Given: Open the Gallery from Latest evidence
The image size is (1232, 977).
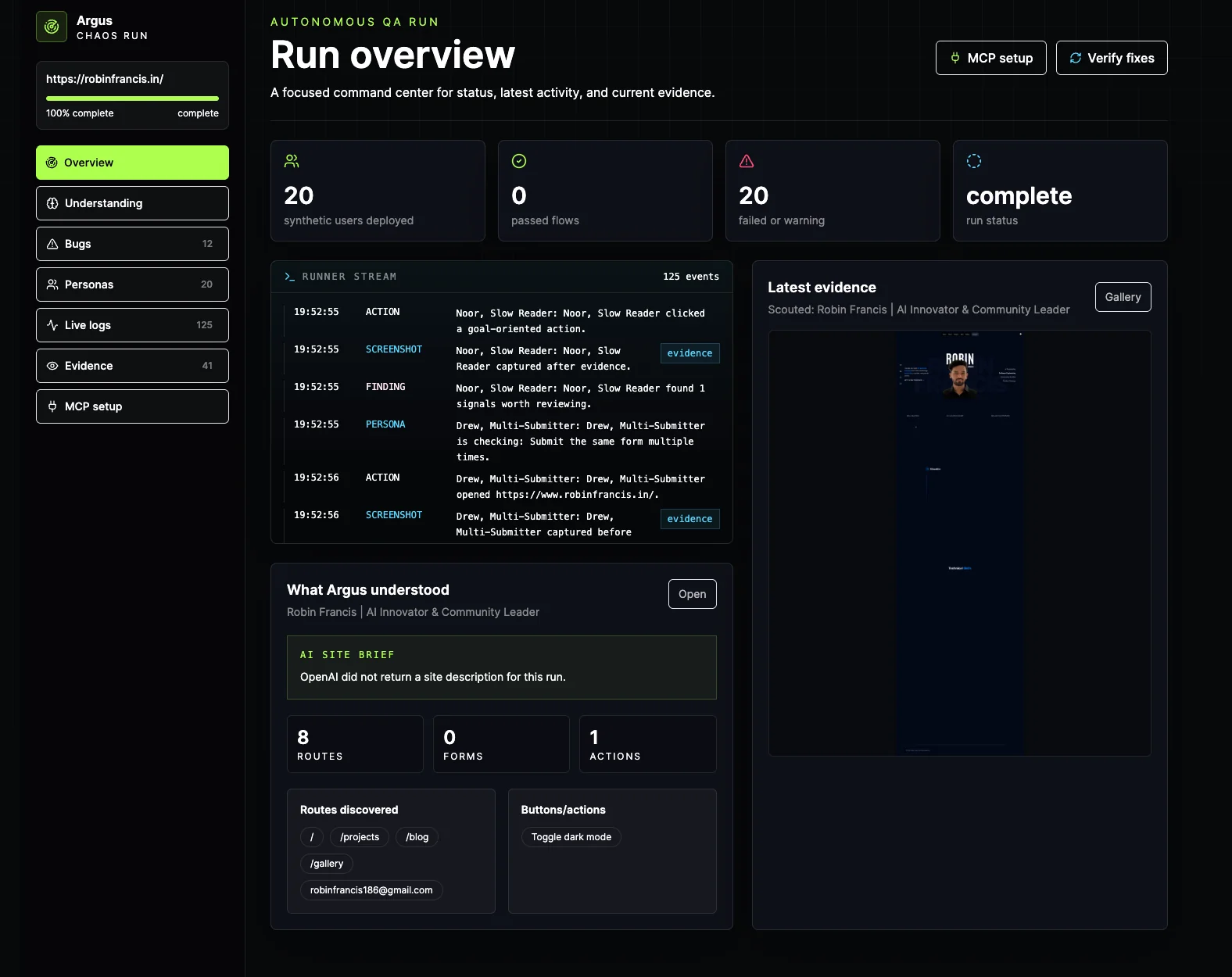Looking at the screenshot, I should pyautogui.click(x=1123, y=297).
